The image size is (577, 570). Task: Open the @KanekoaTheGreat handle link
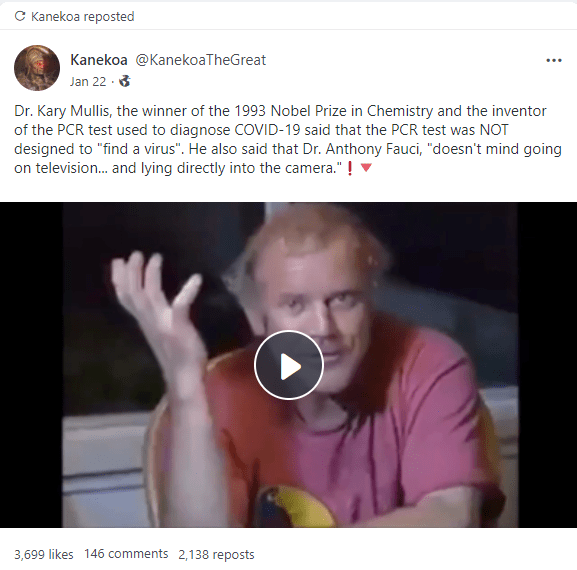(201, 60)
